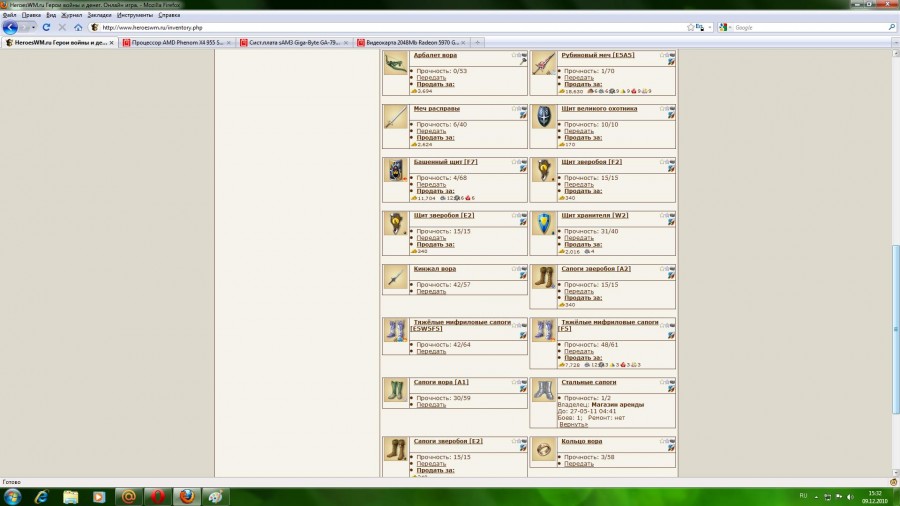Open the Журнал menu
The image size is (900, 506).
pyautogui.click(x=72, y=15)
